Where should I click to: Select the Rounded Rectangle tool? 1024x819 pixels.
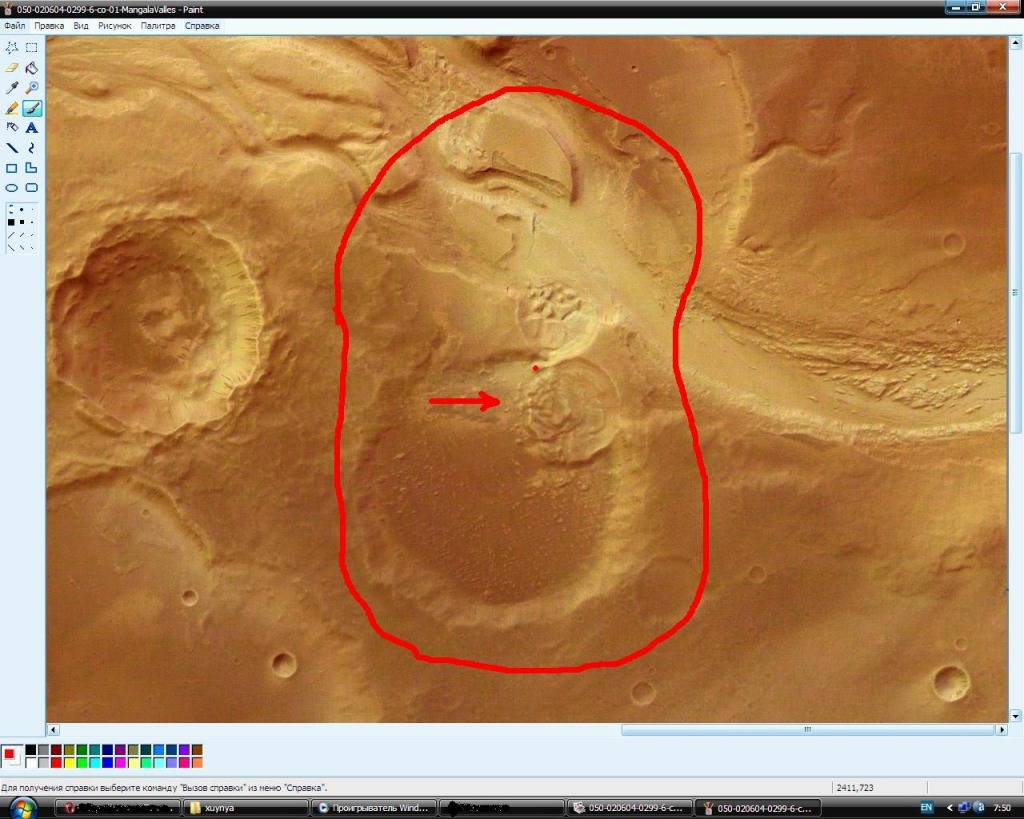(x=32, y=188)
